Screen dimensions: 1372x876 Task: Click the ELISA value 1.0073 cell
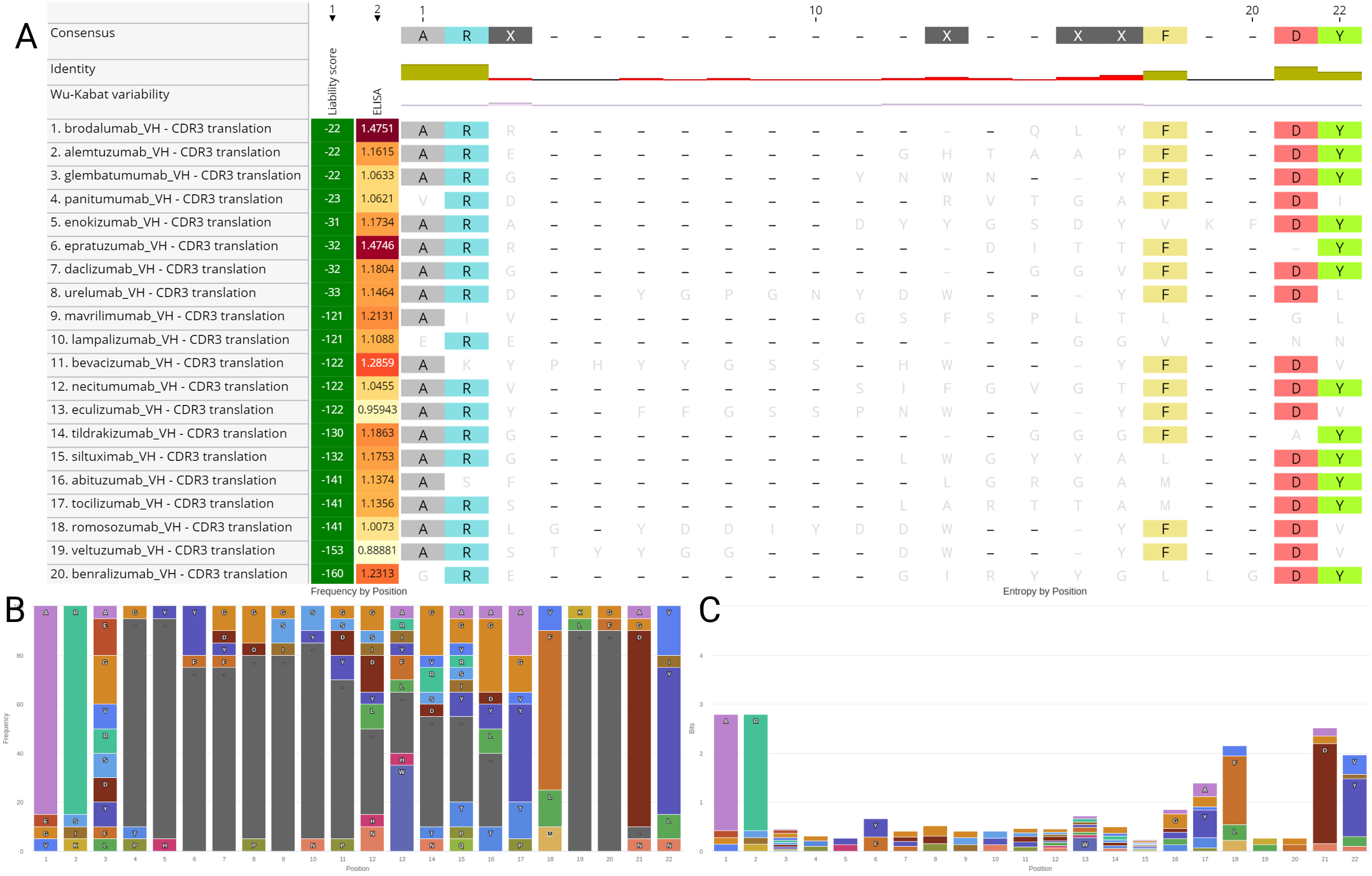point(377,528)
